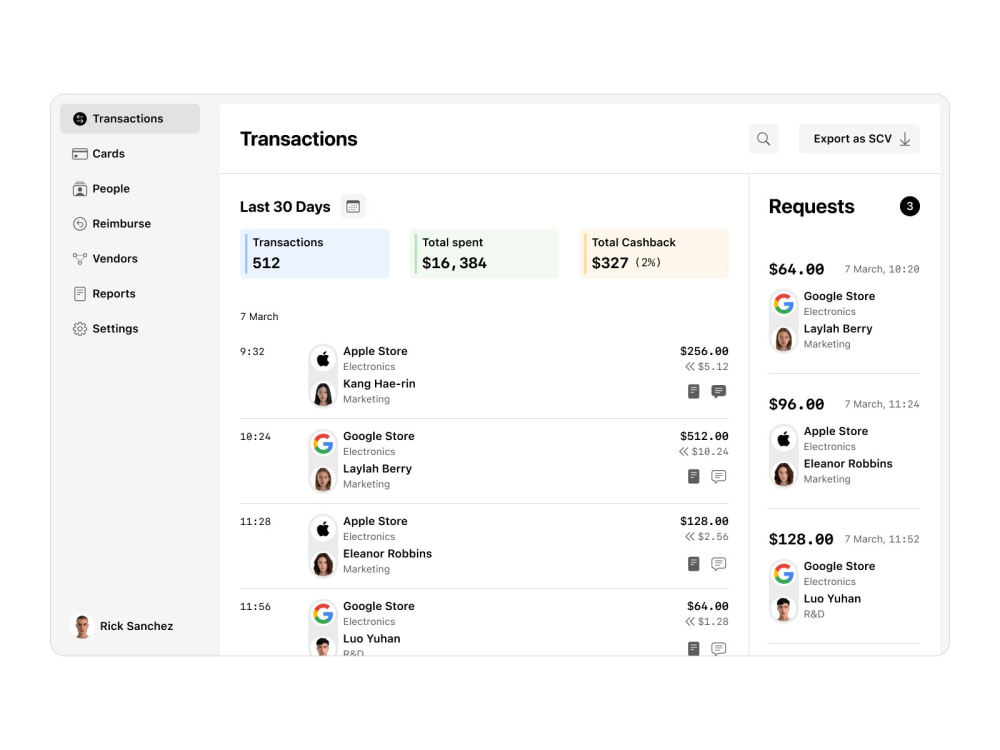Select the Total spent $16,384 card
Viewport: 1000px width, 750px height.
click(484, 253)
